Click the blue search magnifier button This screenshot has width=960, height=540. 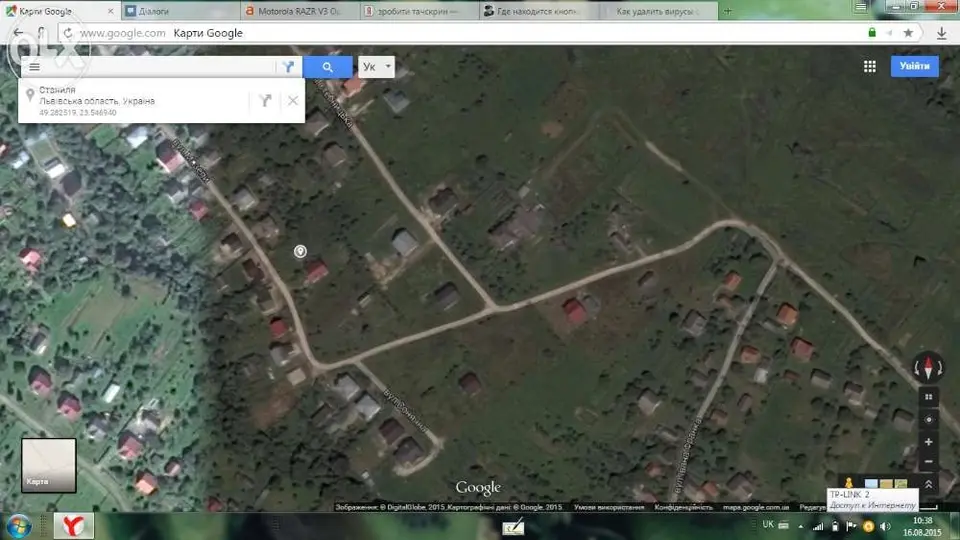(328, 67)
